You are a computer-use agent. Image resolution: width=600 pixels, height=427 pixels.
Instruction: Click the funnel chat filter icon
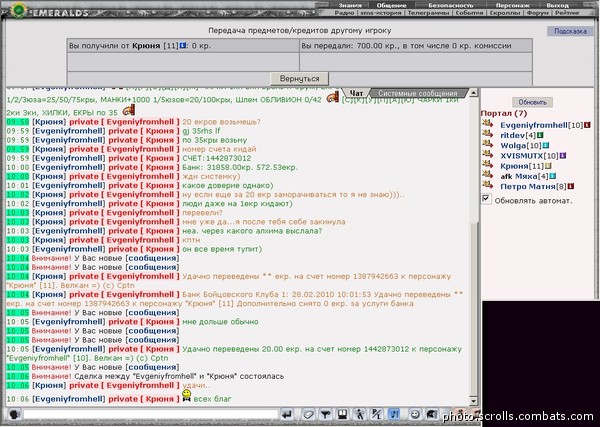[x=325, y=414]
